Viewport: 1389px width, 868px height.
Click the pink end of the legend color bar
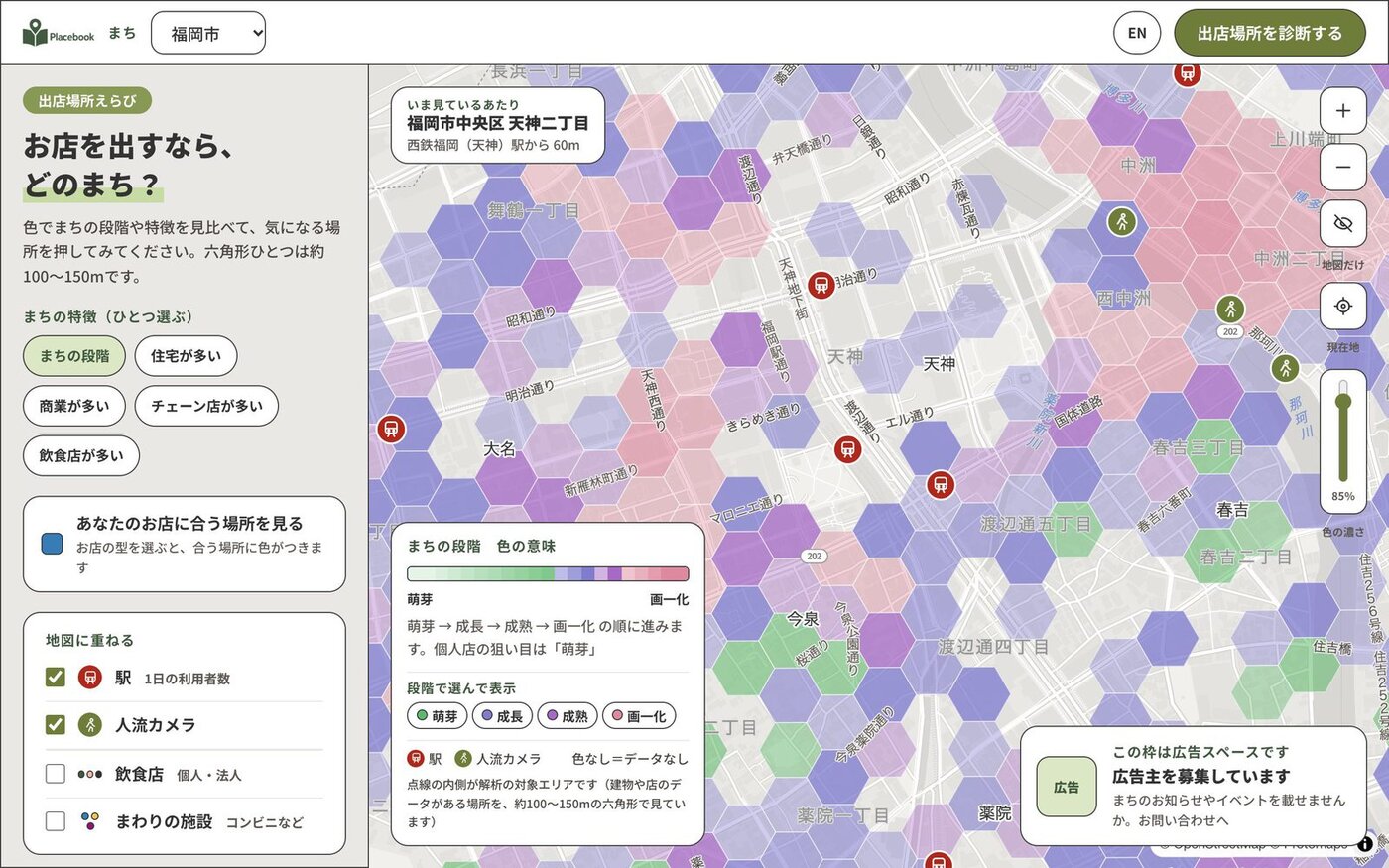coord(675,573)
